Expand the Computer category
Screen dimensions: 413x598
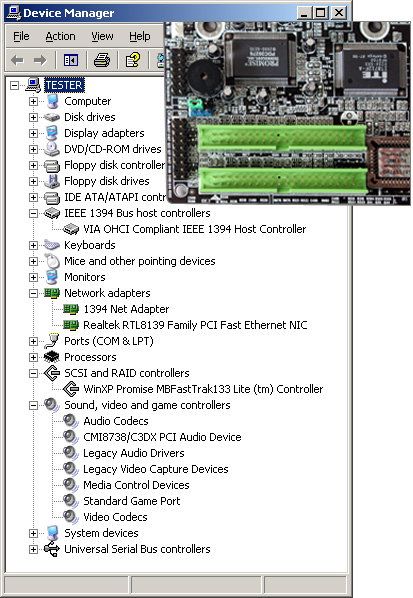34,101
